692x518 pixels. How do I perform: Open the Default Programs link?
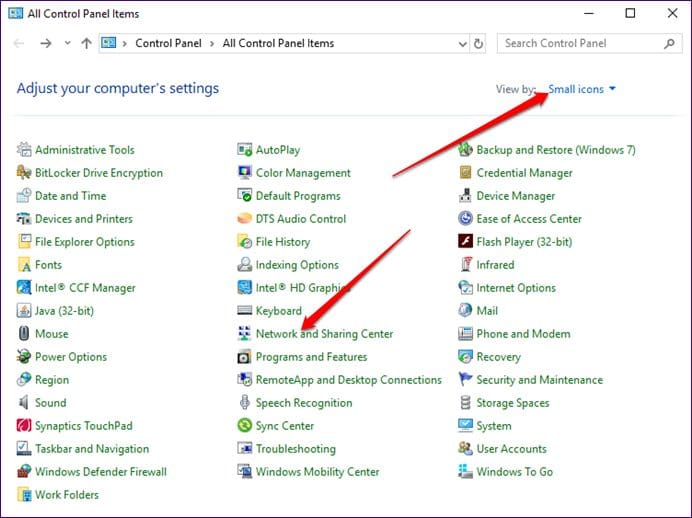click(298, 195)
